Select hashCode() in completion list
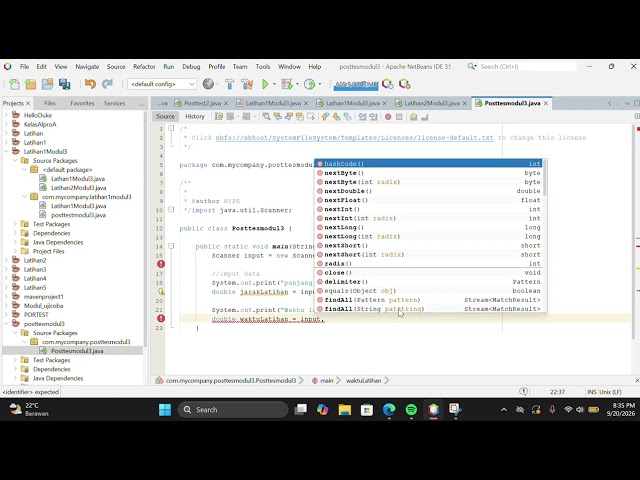The height and width of the screenshot is (480, 640). point(429,164)
